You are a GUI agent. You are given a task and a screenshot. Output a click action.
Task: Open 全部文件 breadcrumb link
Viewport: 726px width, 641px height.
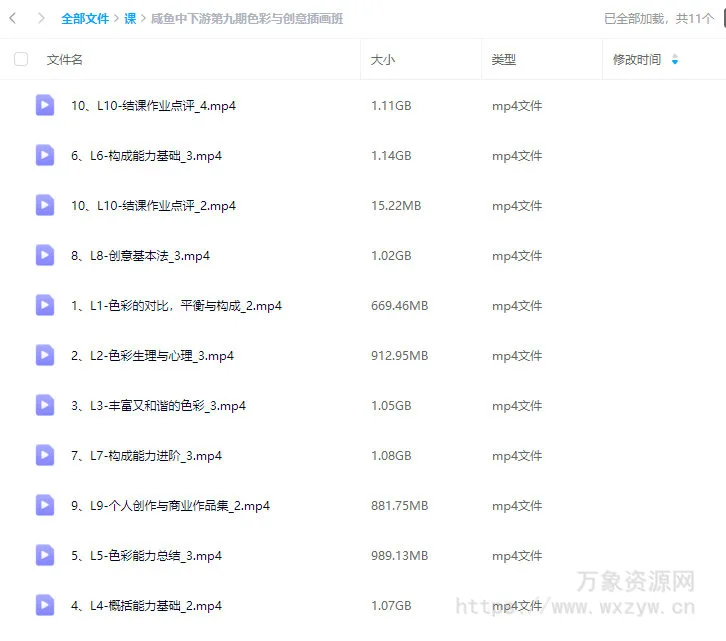pyautogui.click(x=85, y=18)
